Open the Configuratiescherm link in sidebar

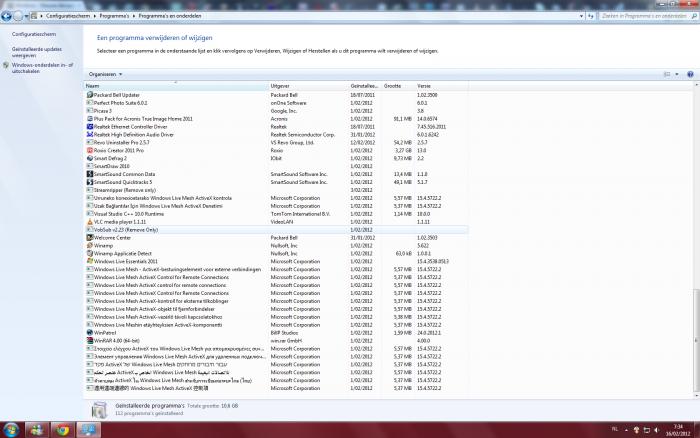pyautogui.click(x=33, y=34)
